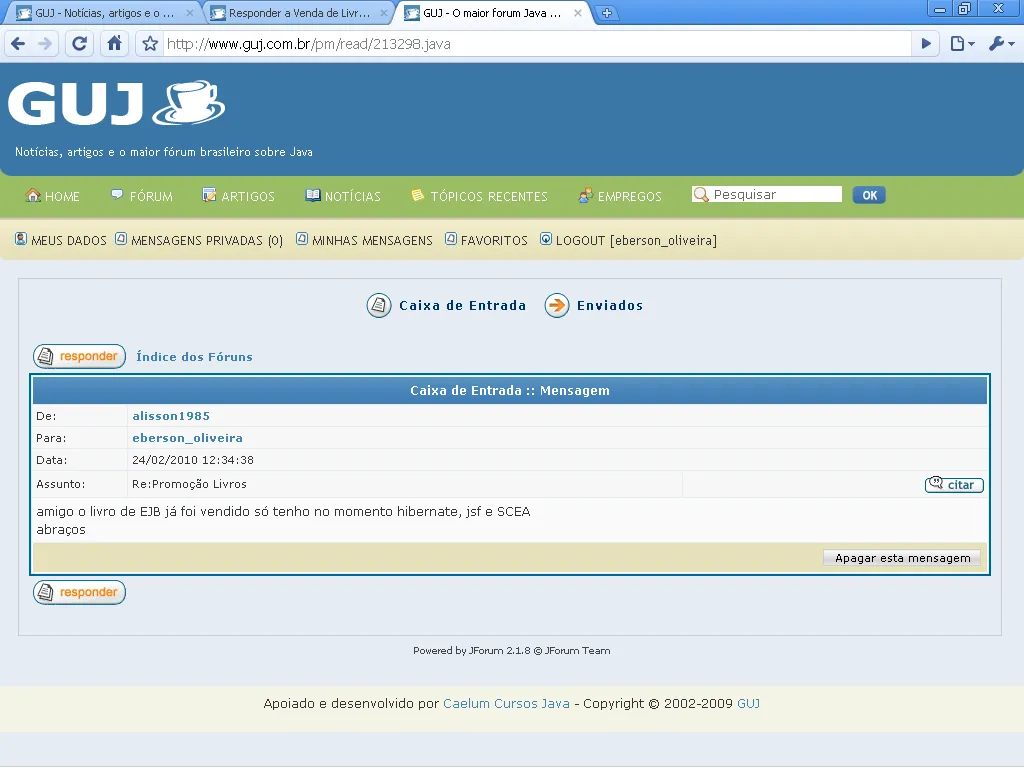Open Caelum Cursos Java link

pos(506,703)
